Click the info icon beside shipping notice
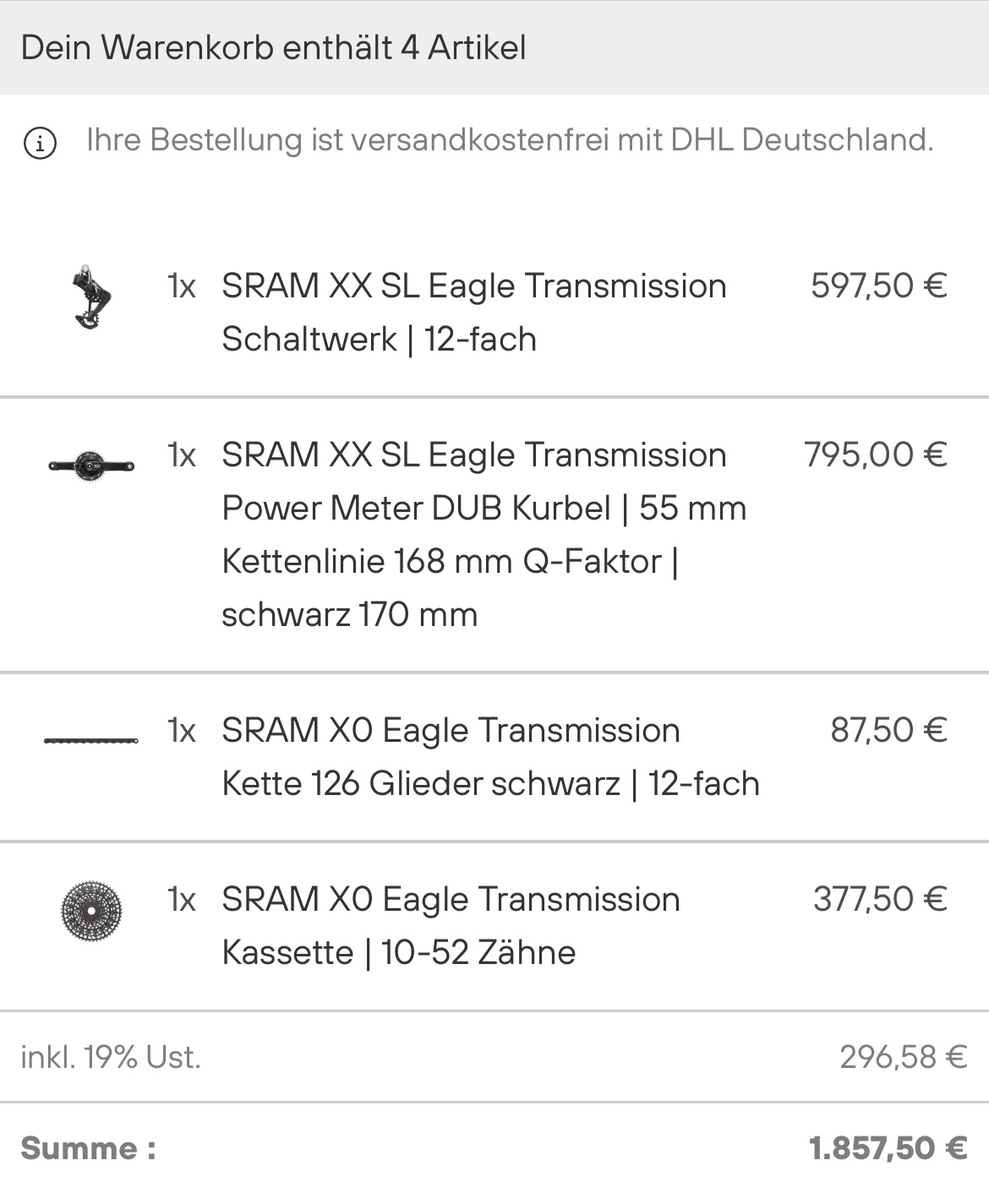The height and width of the screenshot is (1204, 989). tap(40, 143)
